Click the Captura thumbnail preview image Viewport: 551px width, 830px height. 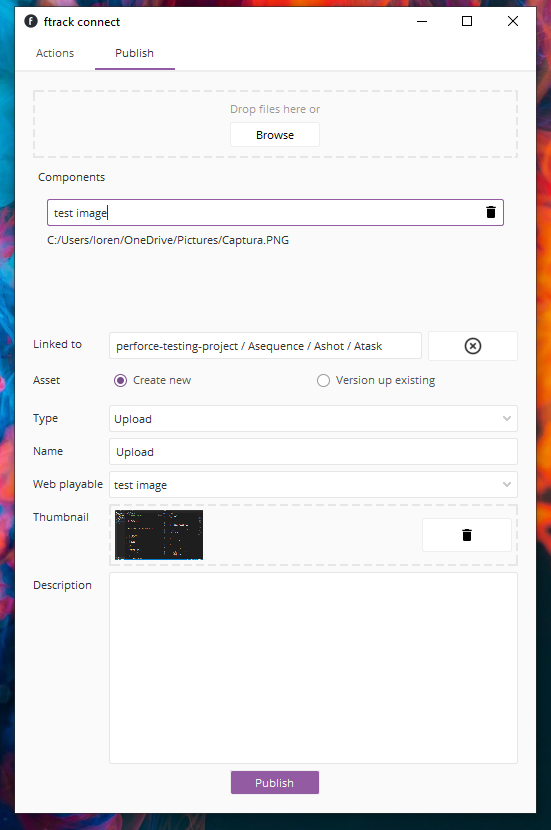159,535
